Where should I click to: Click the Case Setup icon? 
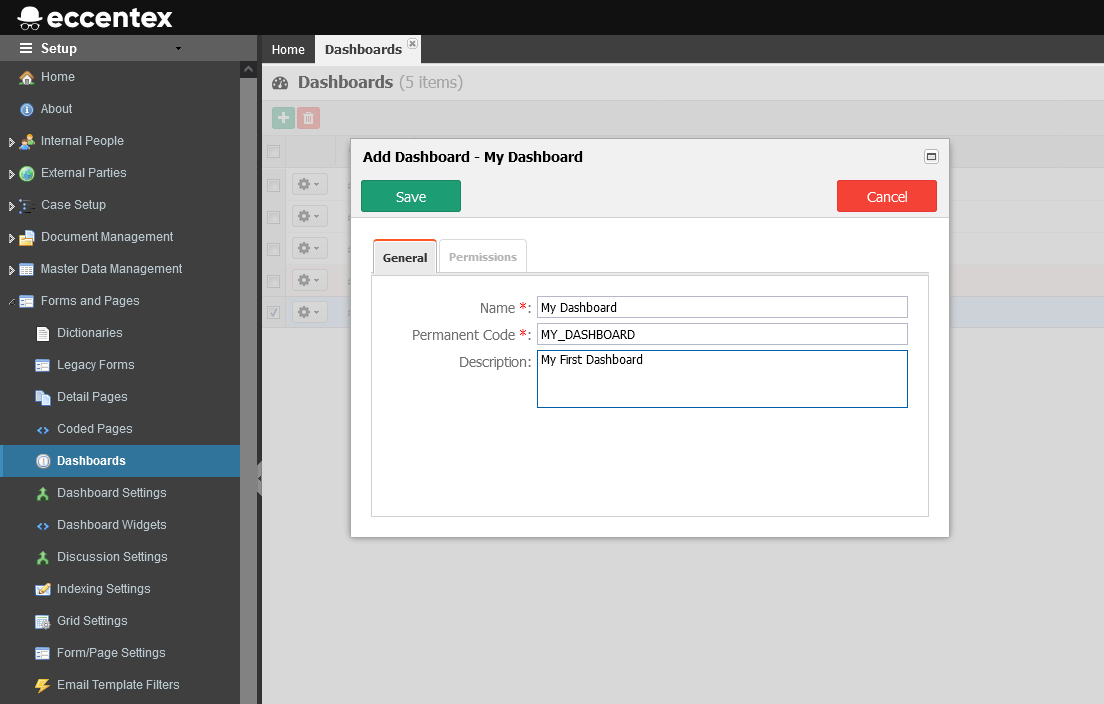[x=27, y=206]
